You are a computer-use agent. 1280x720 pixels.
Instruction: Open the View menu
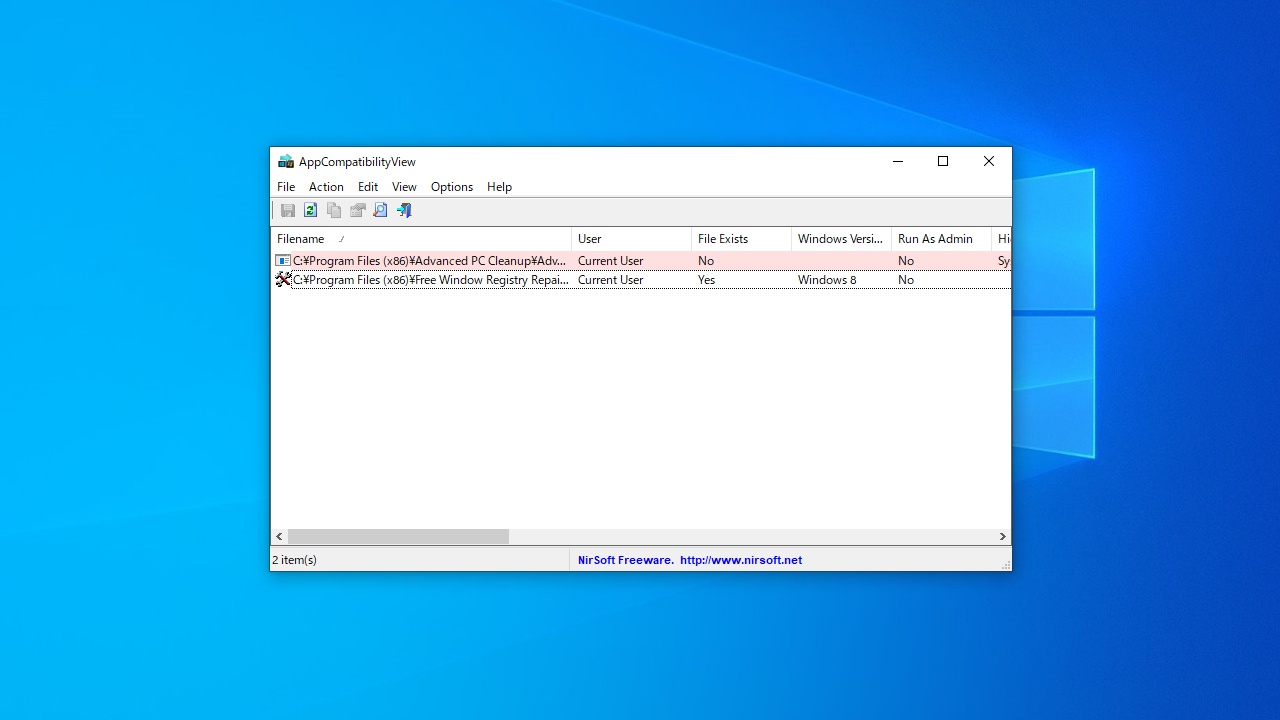click(x=404, y=187)
